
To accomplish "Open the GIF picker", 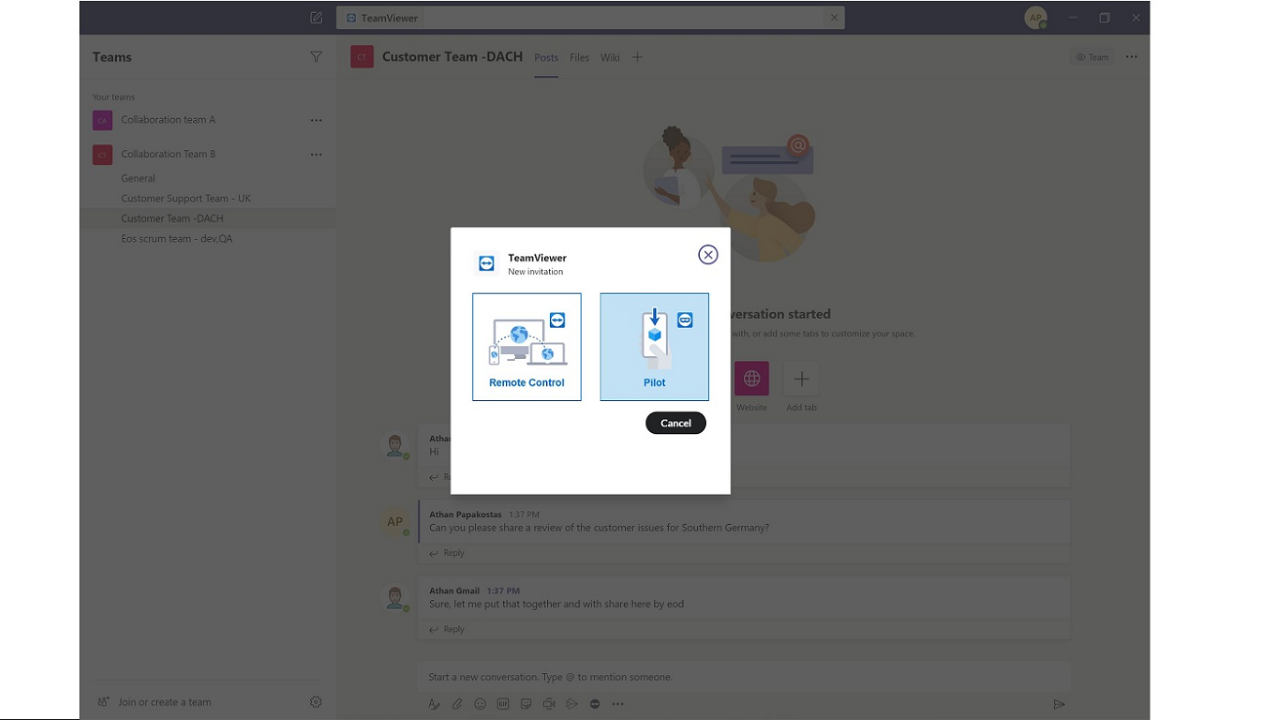I will pyautogui.click(x=503, y=704).
